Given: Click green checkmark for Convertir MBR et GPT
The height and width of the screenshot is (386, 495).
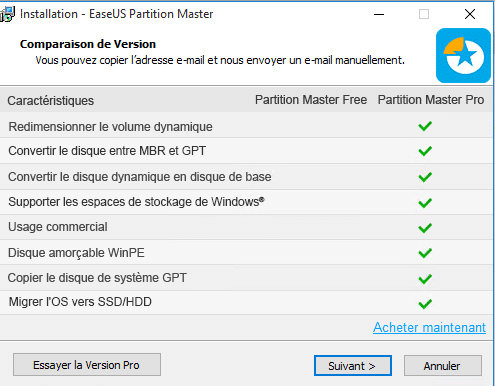Looking at the screenshot, I should click(x=425, y=151).
